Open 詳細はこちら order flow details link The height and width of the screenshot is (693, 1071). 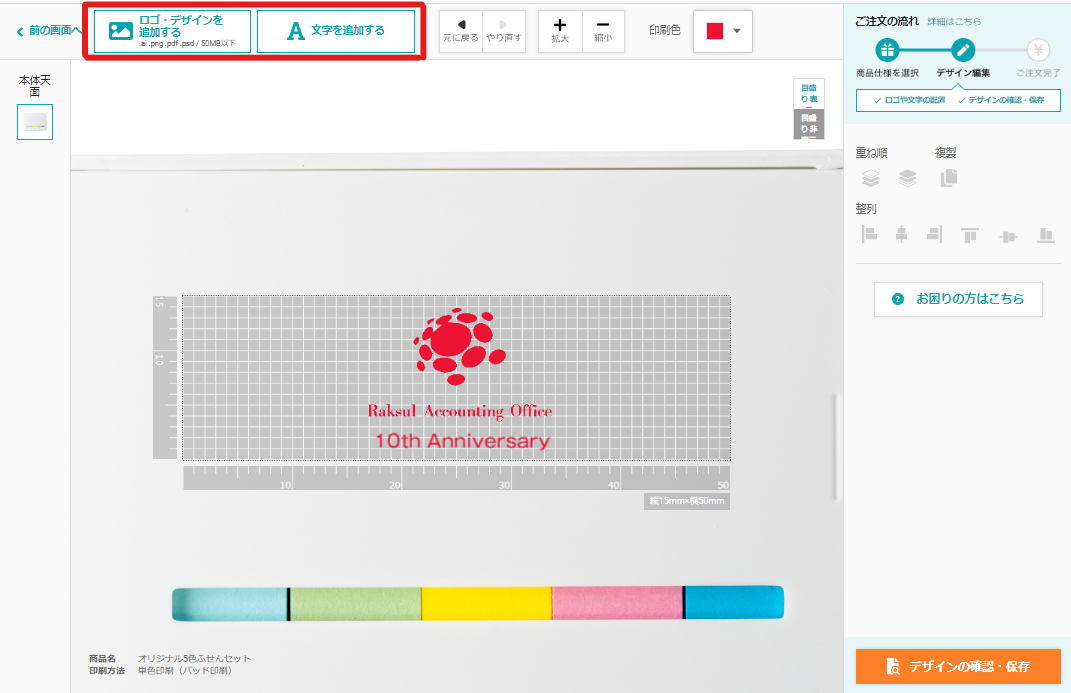954,22
